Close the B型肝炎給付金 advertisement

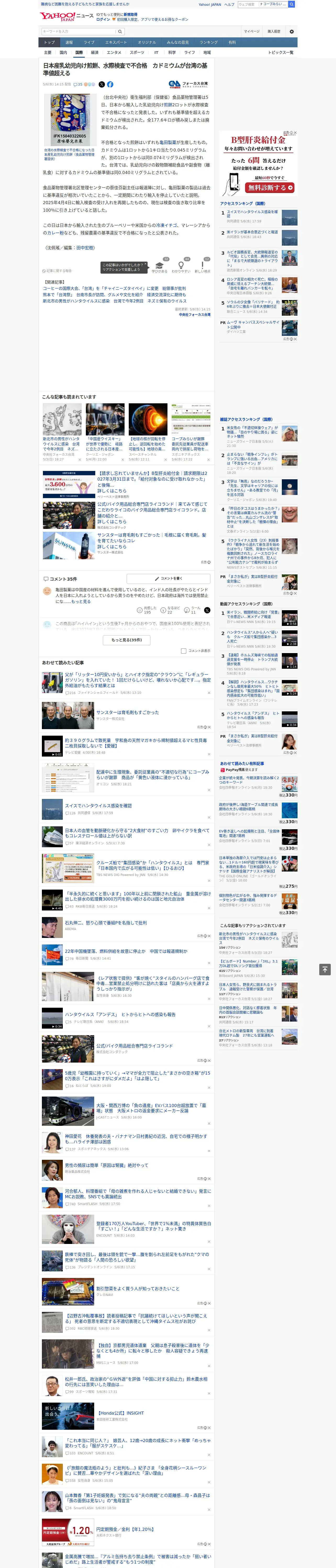(295, 133)
